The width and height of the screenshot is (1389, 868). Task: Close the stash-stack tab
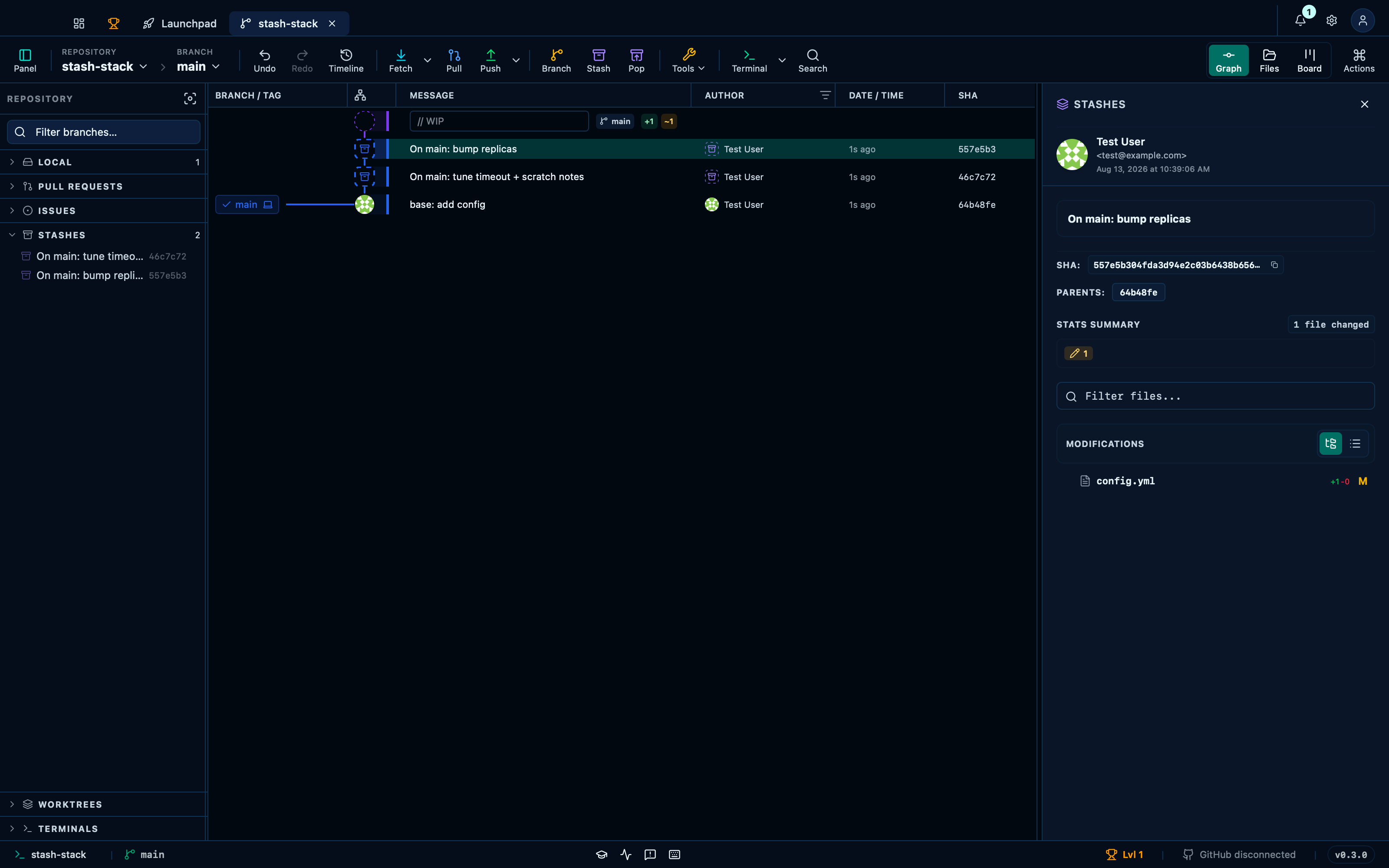pos(332,23)
